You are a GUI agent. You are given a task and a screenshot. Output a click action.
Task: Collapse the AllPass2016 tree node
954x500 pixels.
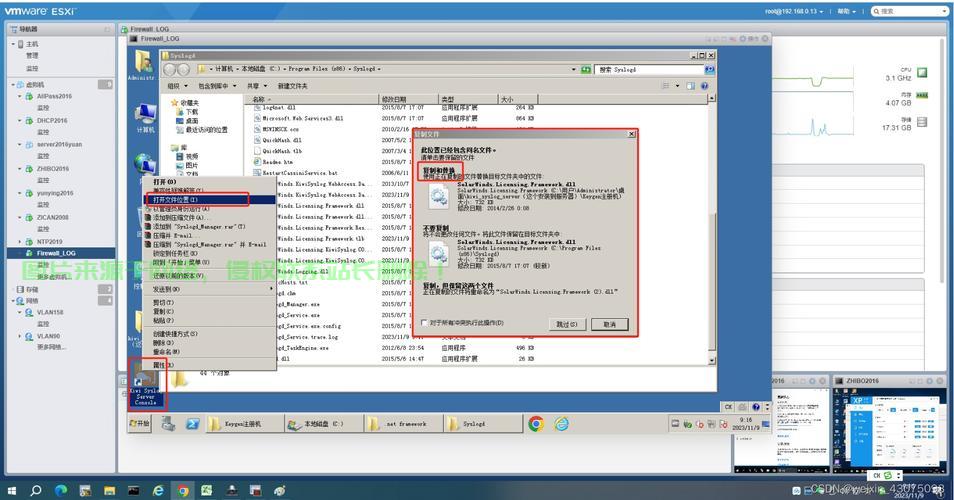pyautogui.click(x=19, y=96)
